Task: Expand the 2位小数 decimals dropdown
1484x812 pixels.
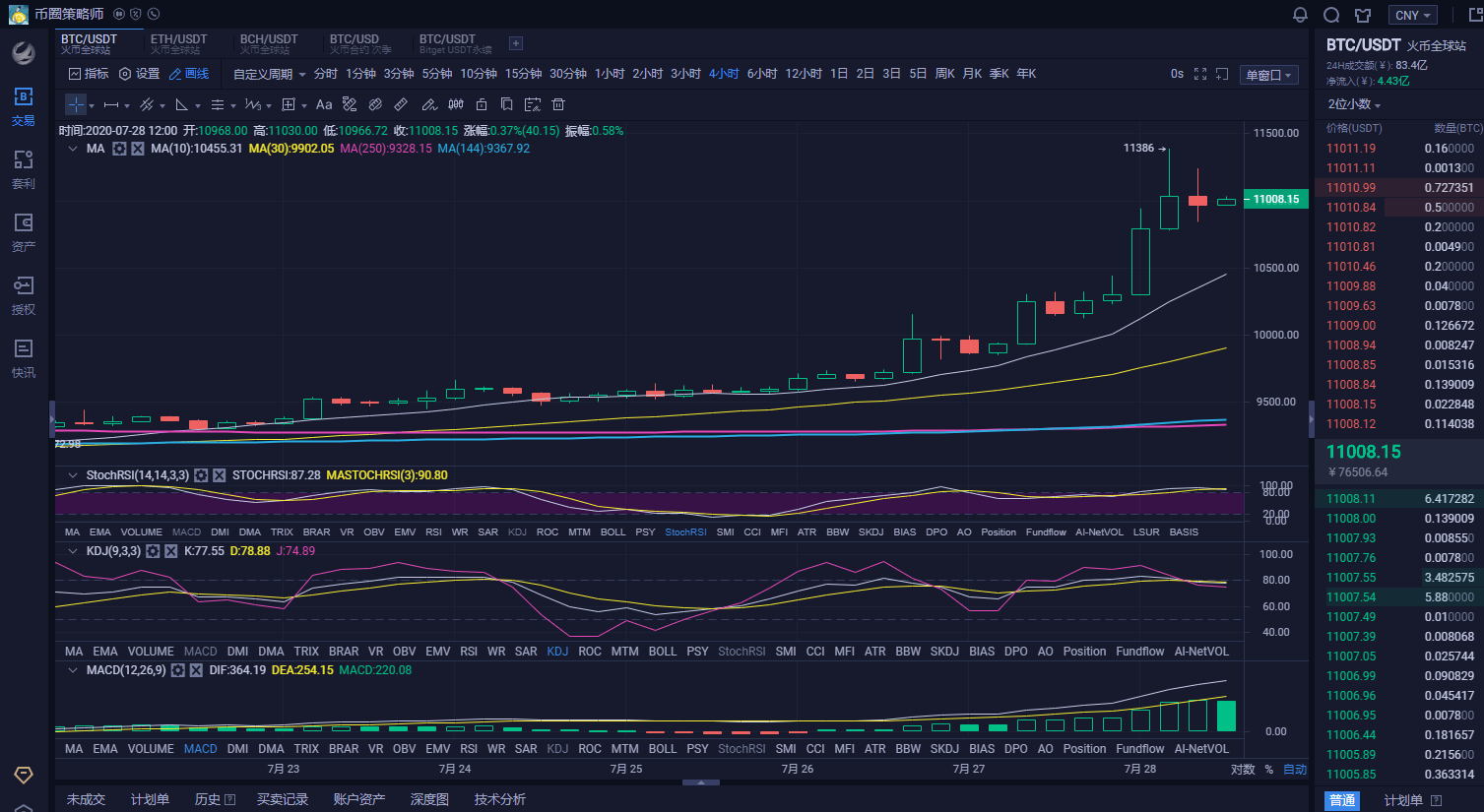Action: pos(1354,104)
